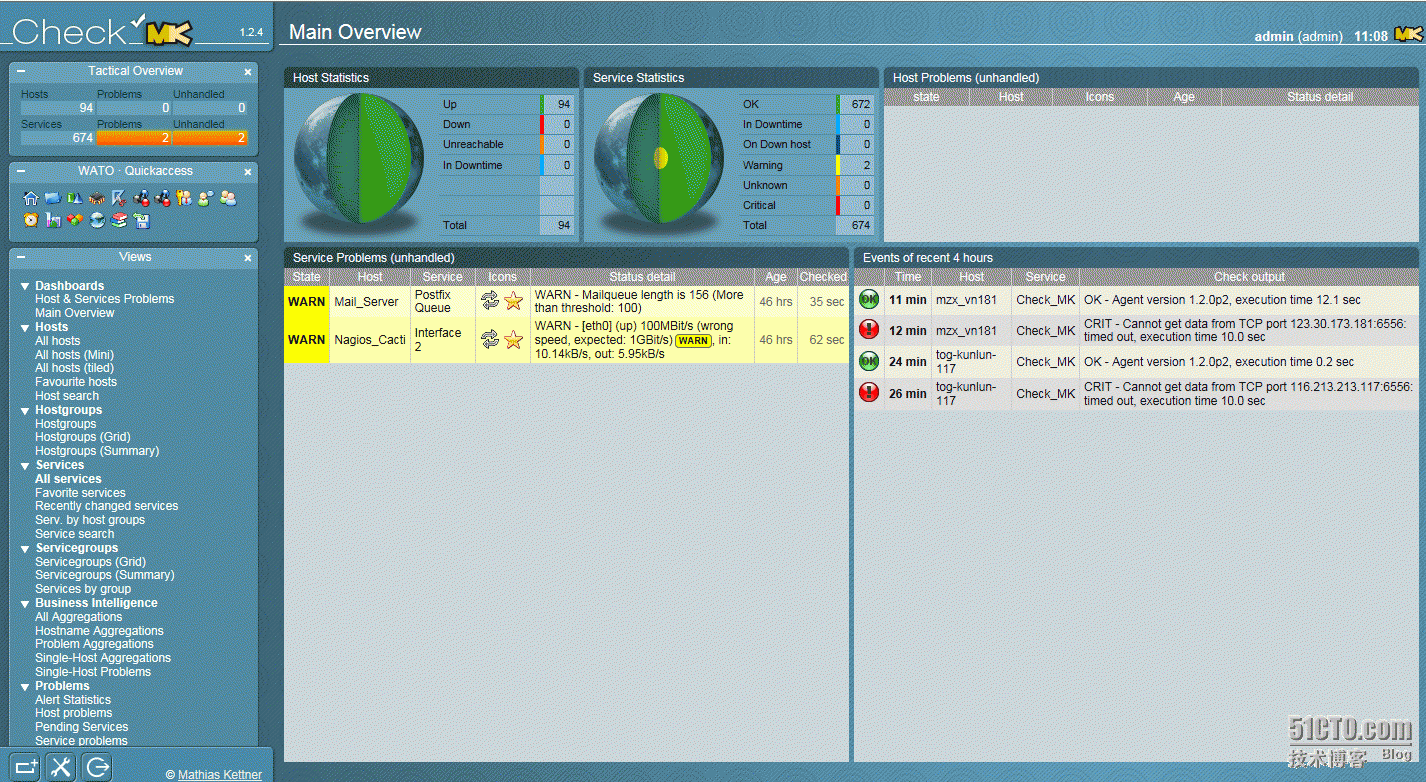This screenshot has width=1426, height=782.
Task: Open Alert Statistics view
Action: click(73, 700)
